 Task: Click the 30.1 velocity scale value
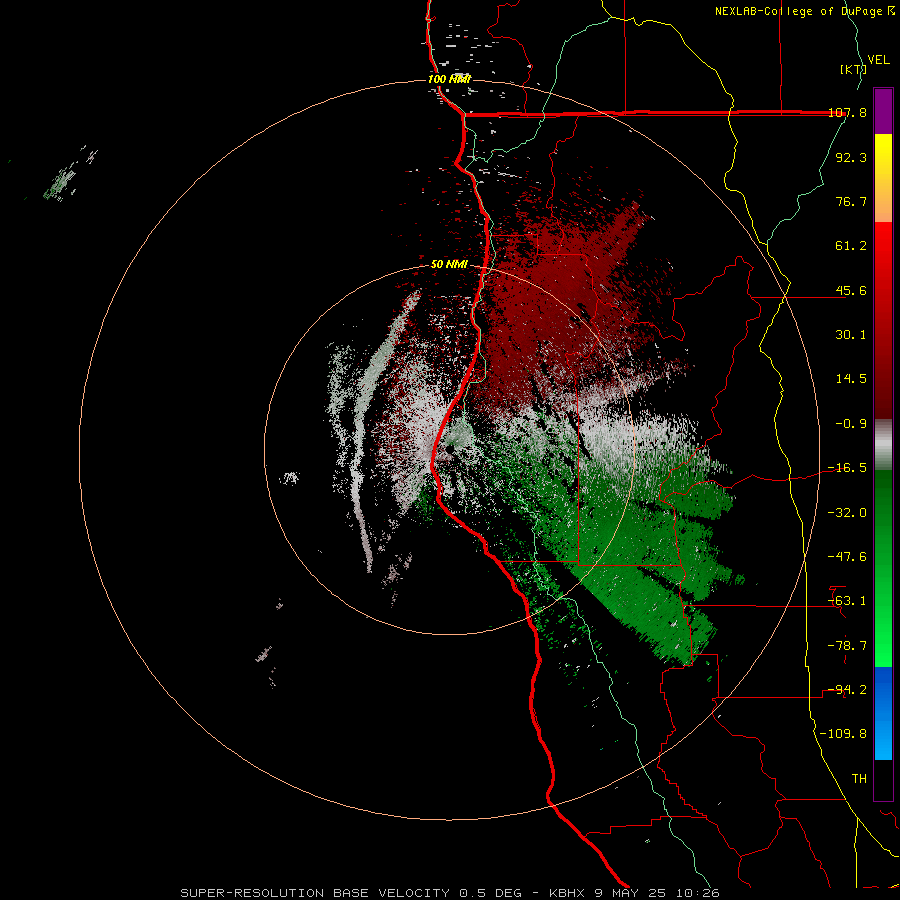point(851,335)
